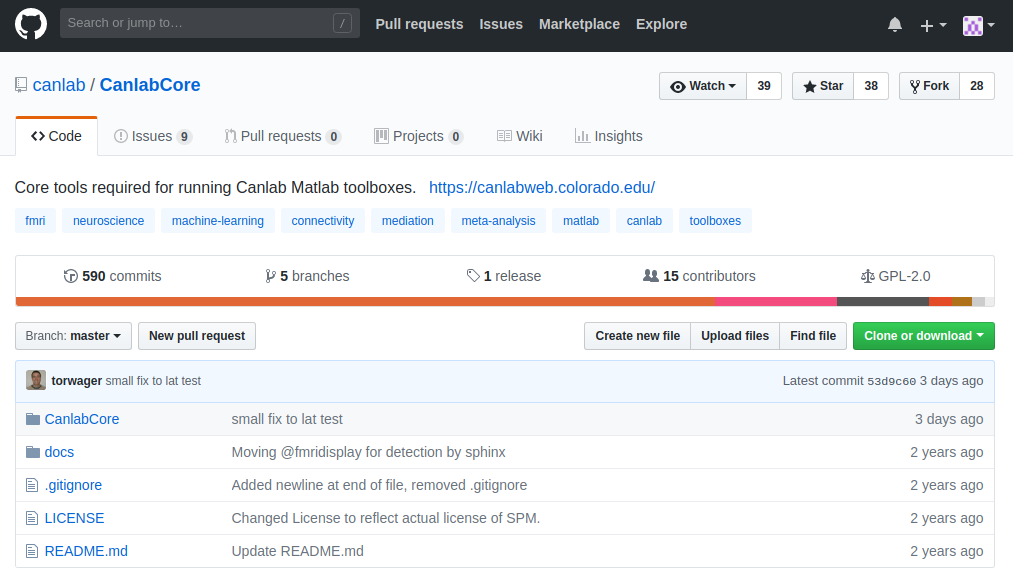
Task: View the 28 forks count
Action: [x=977, y=86]
